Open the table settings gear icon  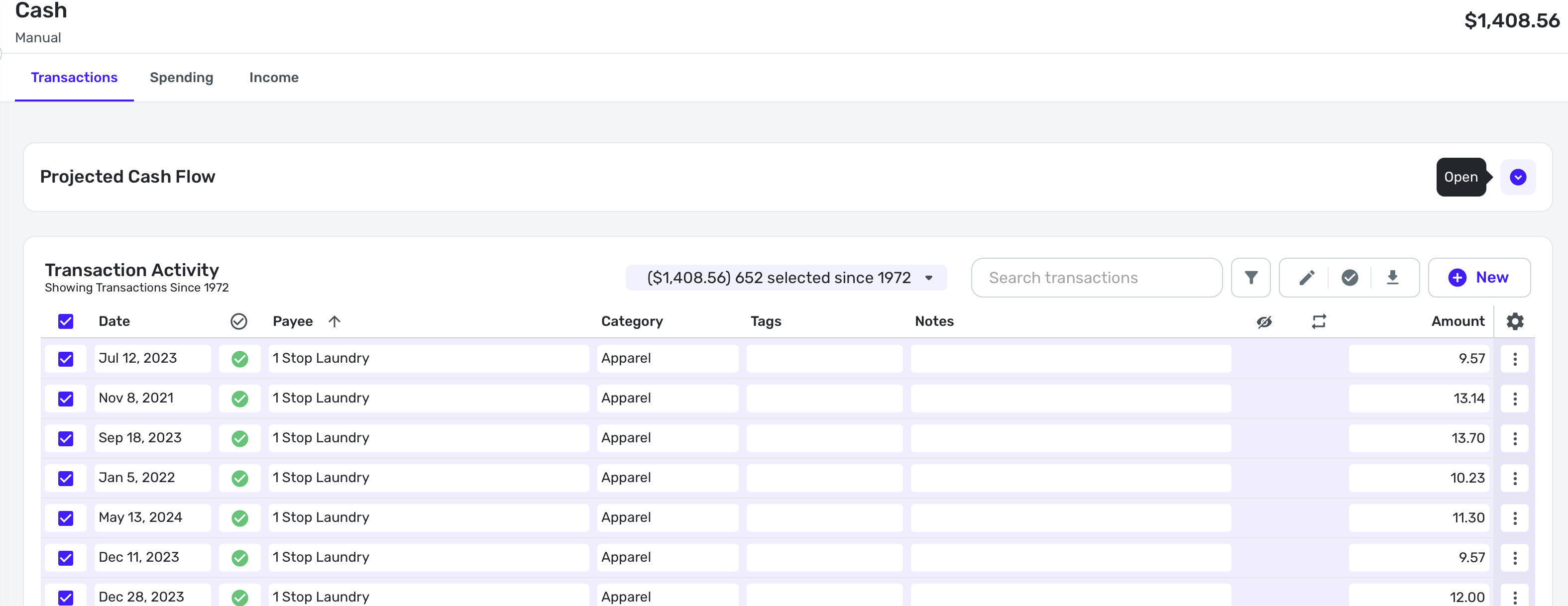(x=1514, y=321)
